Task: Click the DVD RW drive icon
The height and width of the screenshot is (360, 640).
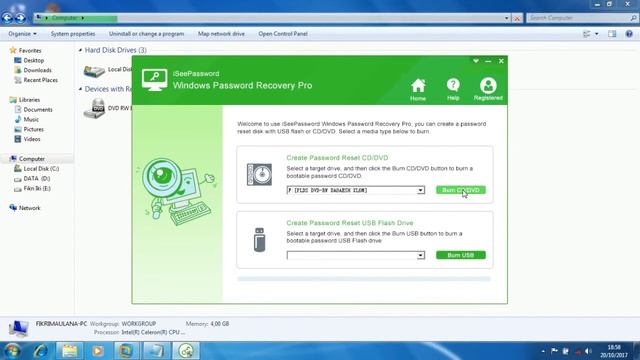Action: 94,109
